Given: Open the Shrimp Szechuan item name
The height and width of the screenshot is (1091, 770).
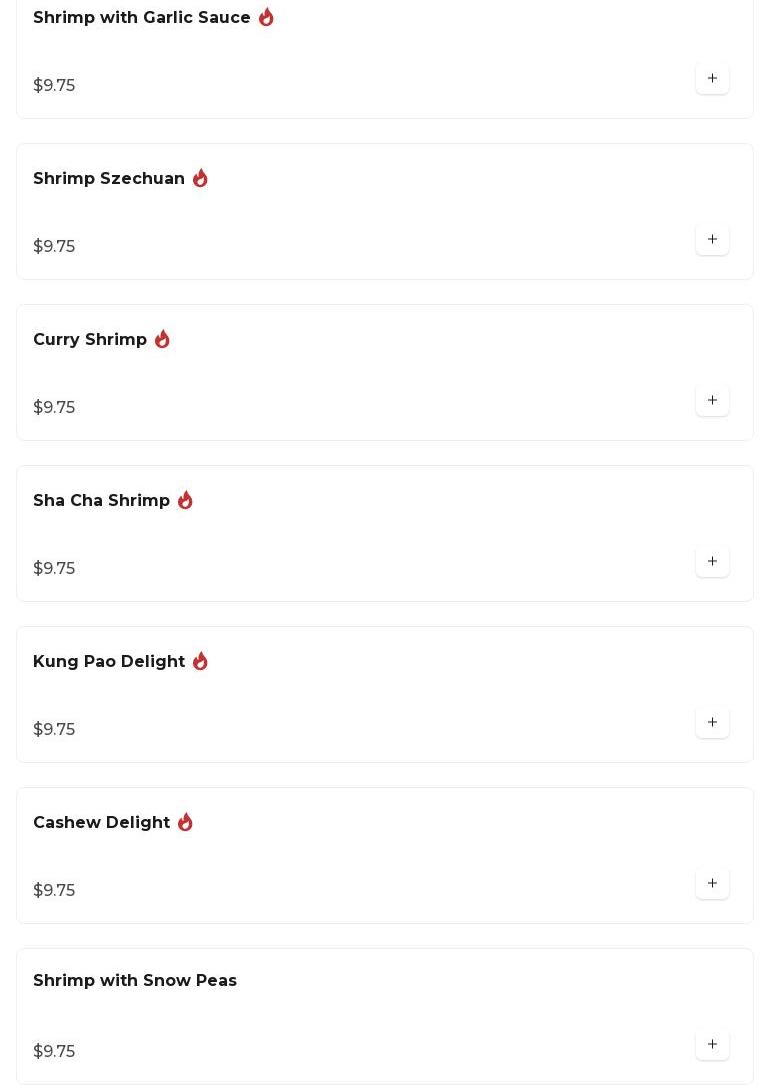Looking at the screenshot, I should (x=108, y=179).
